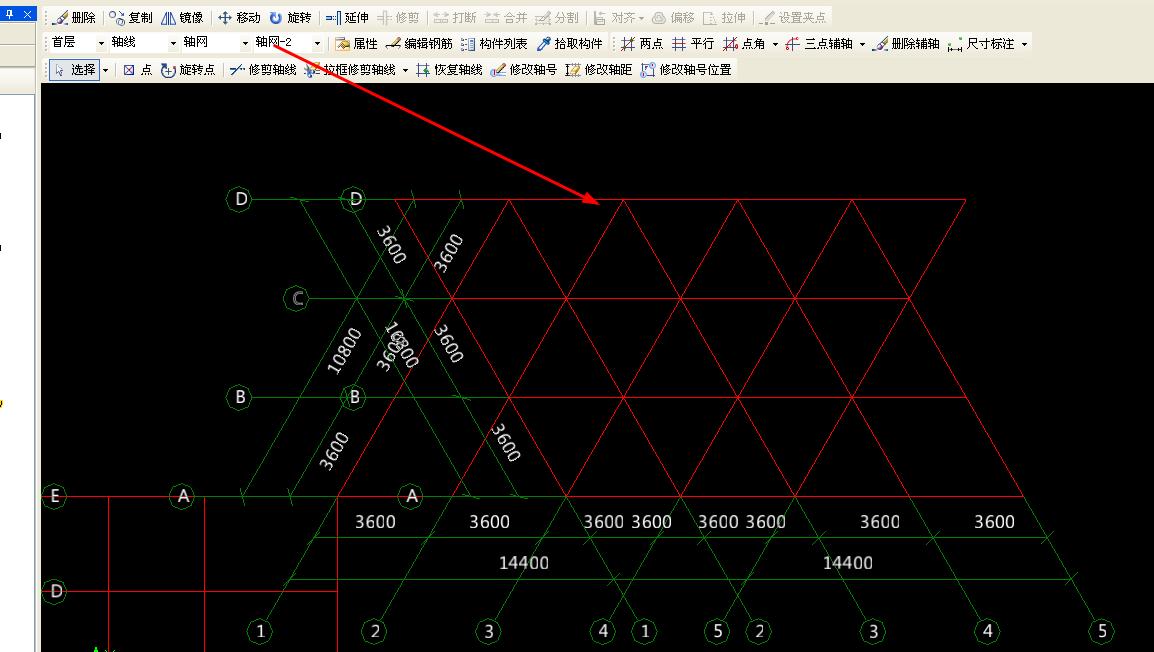
Task: Open the 轴网 type dropdown
Action: point(245,43)
